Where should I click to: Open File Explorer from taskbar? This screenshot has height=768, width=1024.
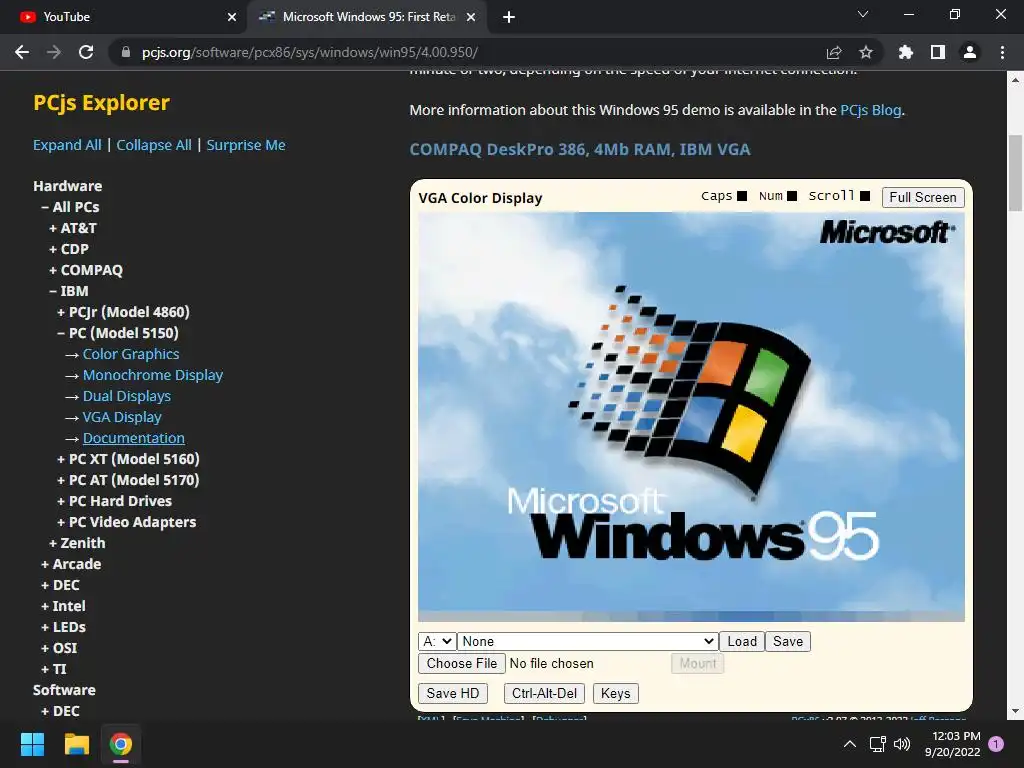click(76, 744)
